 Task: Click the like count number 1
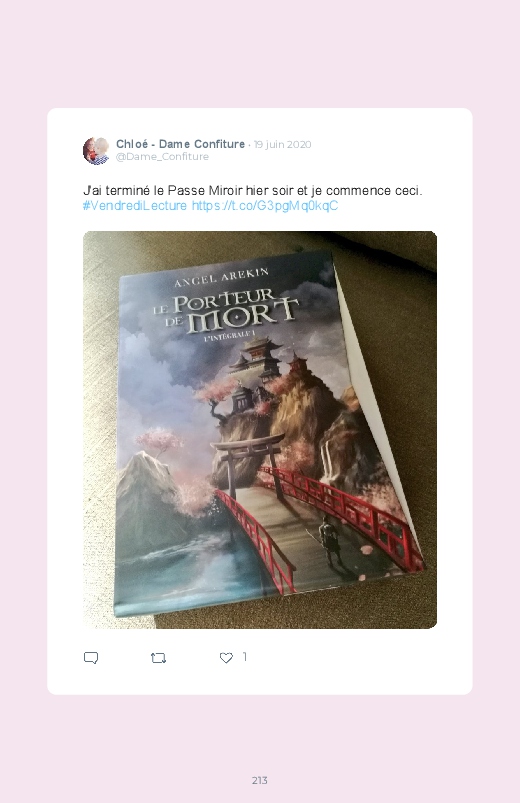(x=245, y=657)
